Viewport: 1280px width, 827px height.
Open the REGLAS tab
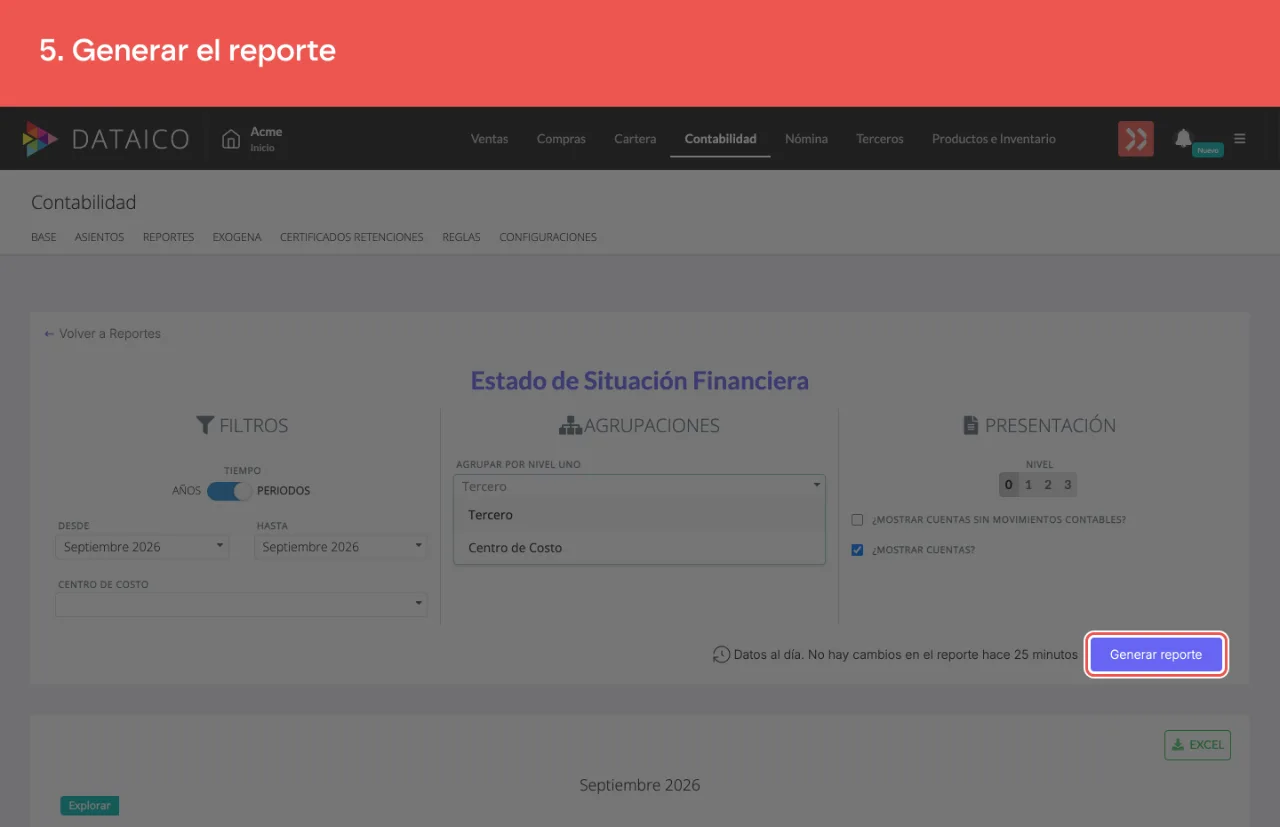coord(462,238)
